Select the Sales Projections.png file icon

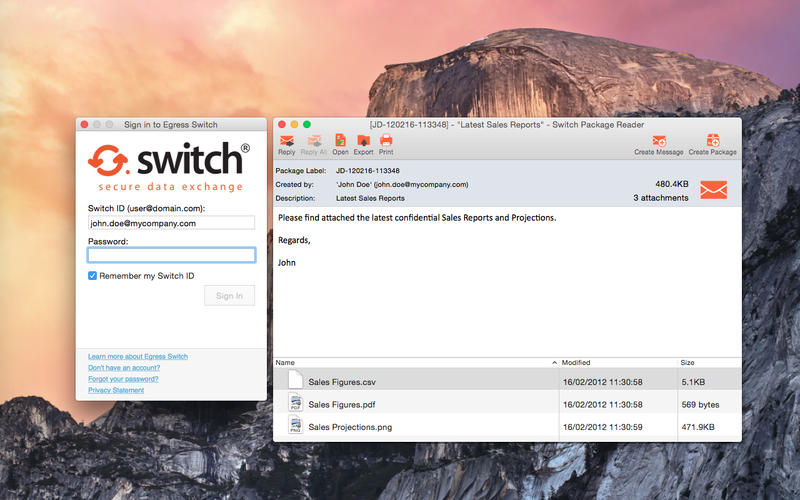295,427
